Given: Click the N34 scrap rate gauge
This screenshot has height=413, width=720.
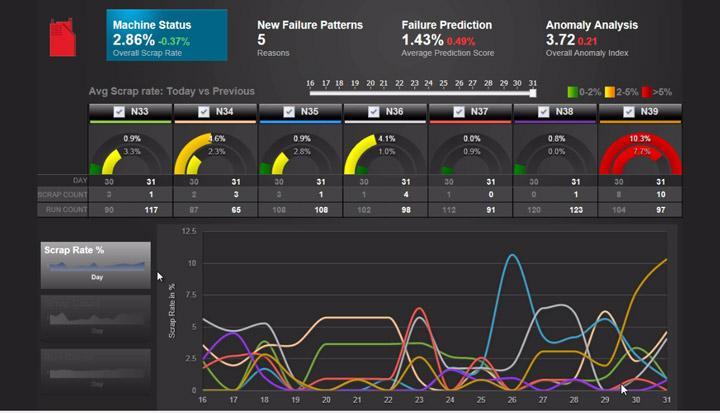Looking at the screenshot, I should [x=215, y=154].
